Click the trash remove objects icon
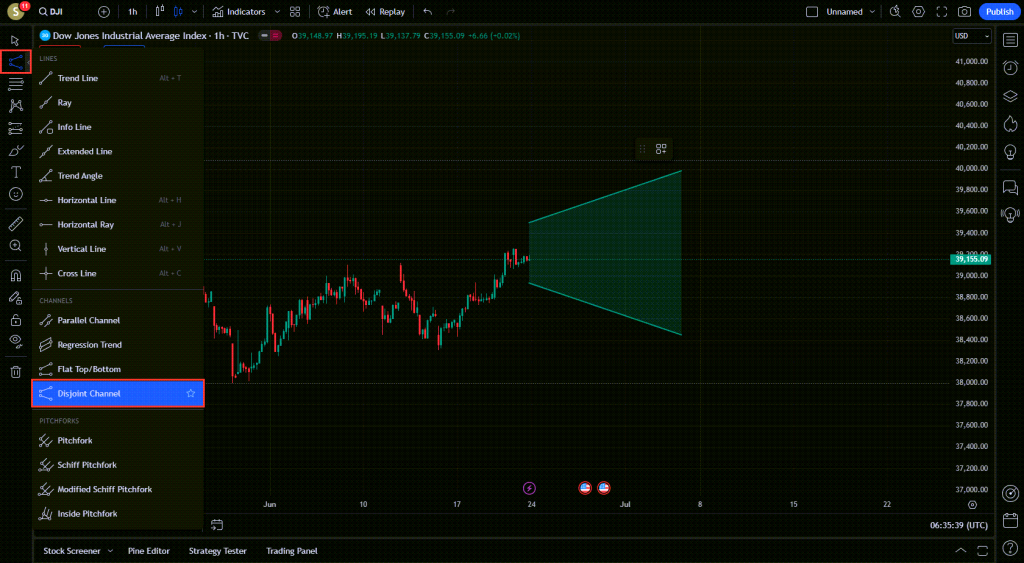Screen dimensions: 1024x563 tap(15, 372)
